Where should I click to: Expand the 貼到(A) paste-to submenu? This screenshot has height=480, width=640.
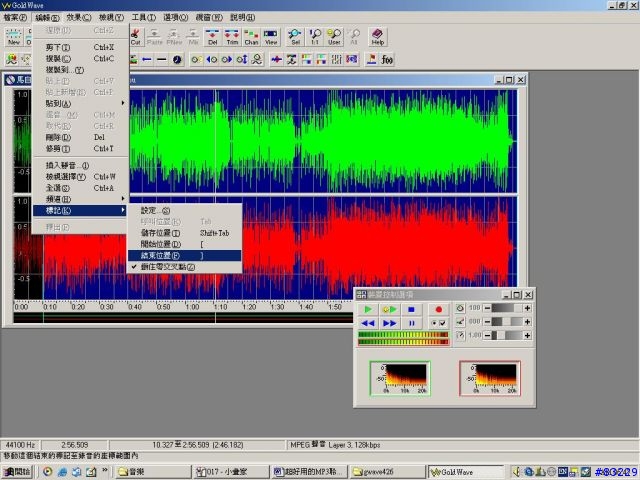tap(80, 104)
